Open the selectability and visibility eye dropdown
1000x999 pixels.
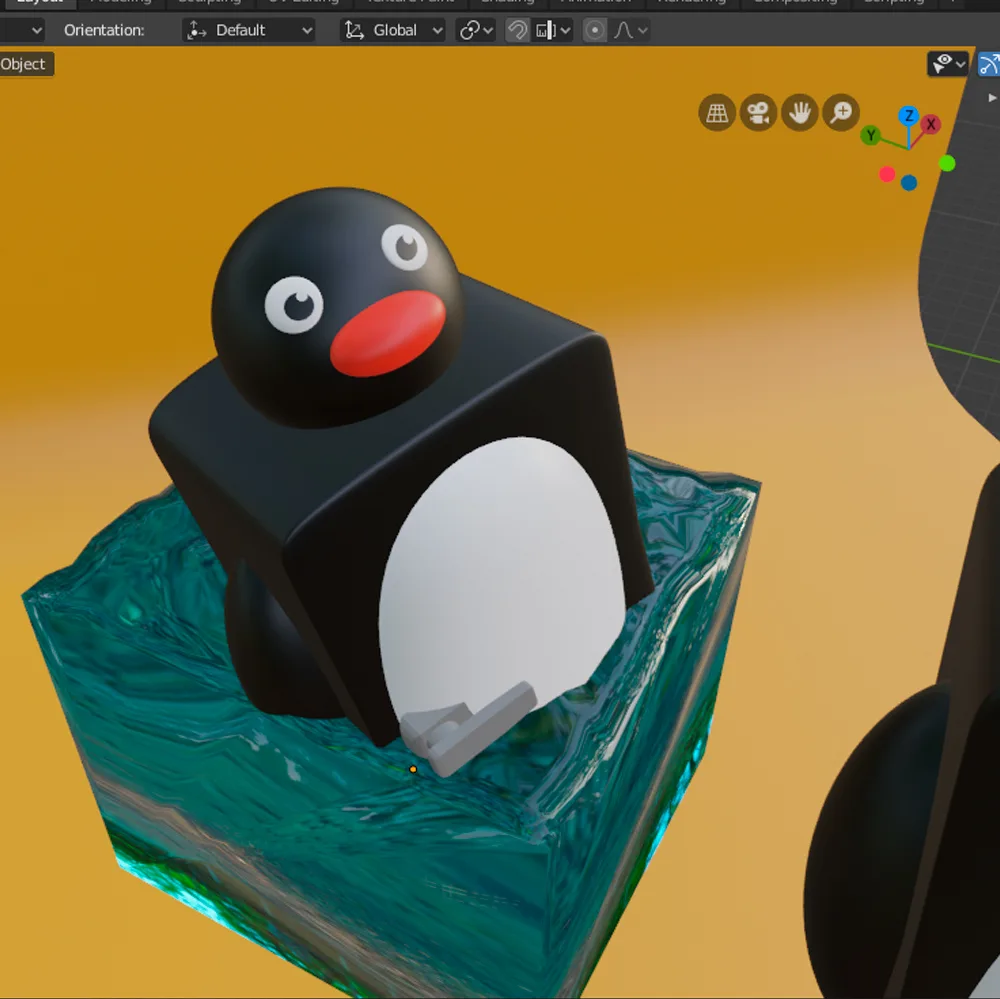[948, 64]
